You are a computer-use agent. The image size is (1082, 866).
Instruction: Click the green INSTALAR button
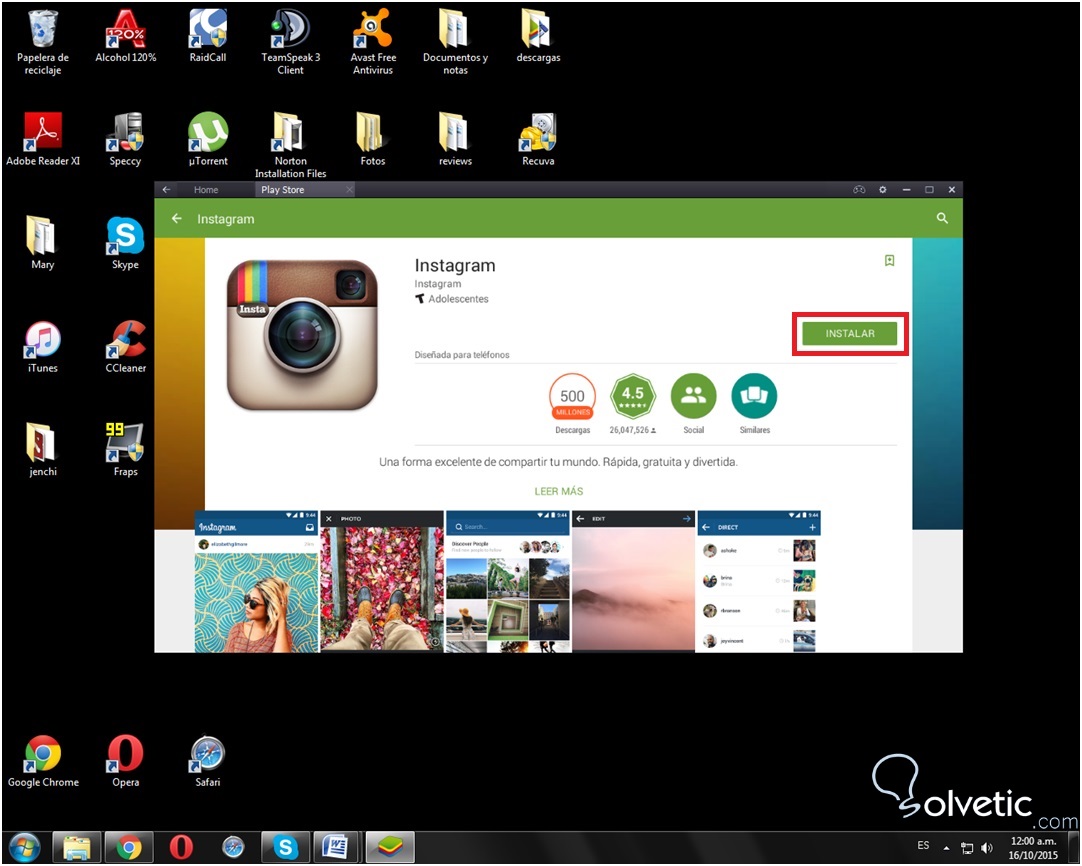[849, 333]
